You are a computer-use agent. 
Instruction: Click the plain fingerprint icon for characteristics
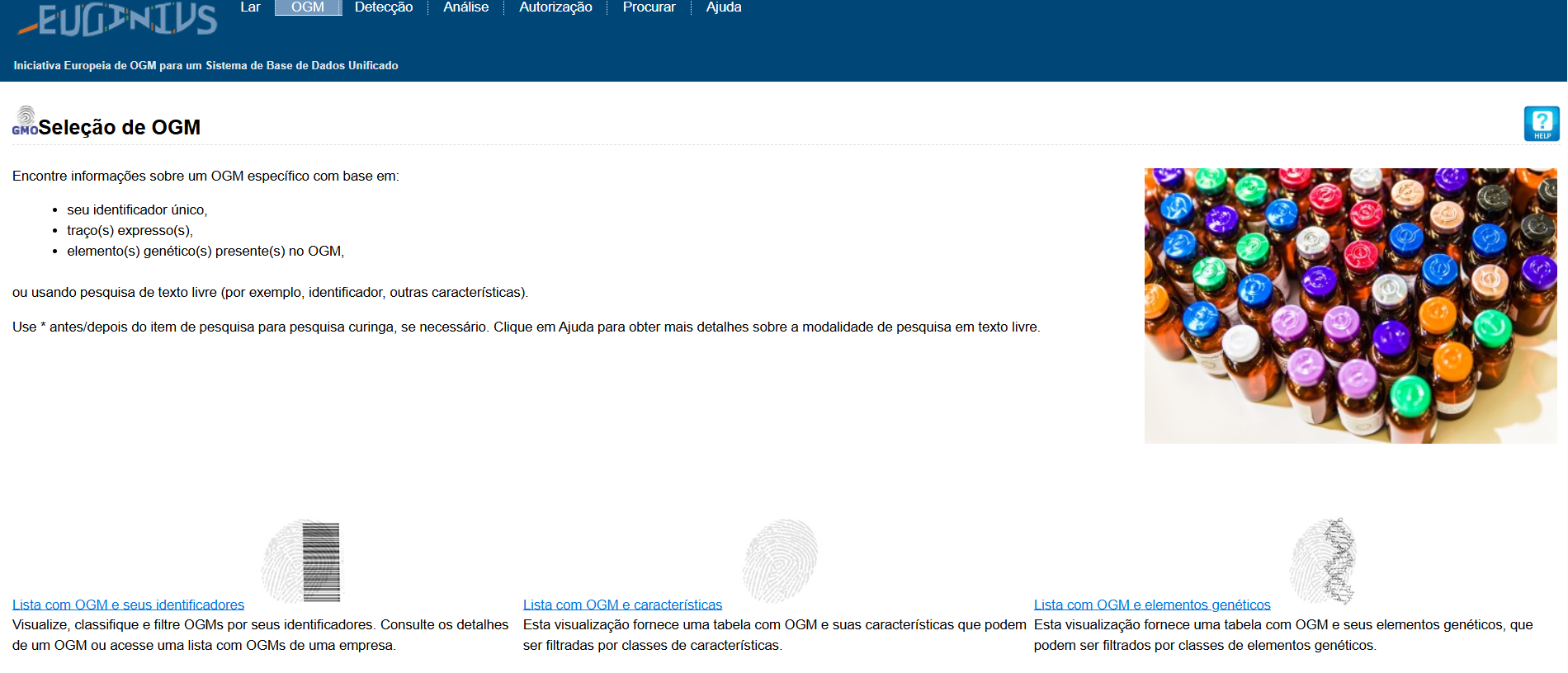pyautogui.click(x=779, y=560)
